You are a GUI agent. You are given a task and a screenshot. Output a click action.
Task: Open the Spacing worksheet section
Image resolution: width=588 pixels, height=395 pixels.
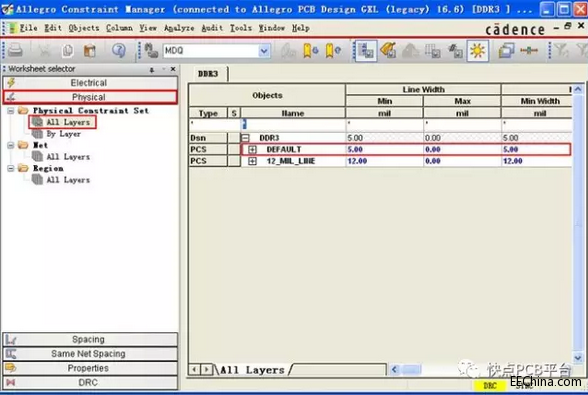pyautogui.click(x=90, y=339)
